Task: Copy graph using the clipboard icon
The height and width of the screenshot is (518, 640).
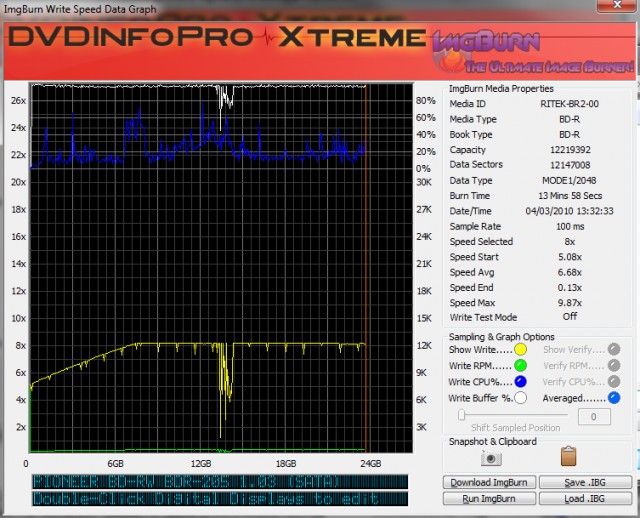Action: [x=569, y=456]
